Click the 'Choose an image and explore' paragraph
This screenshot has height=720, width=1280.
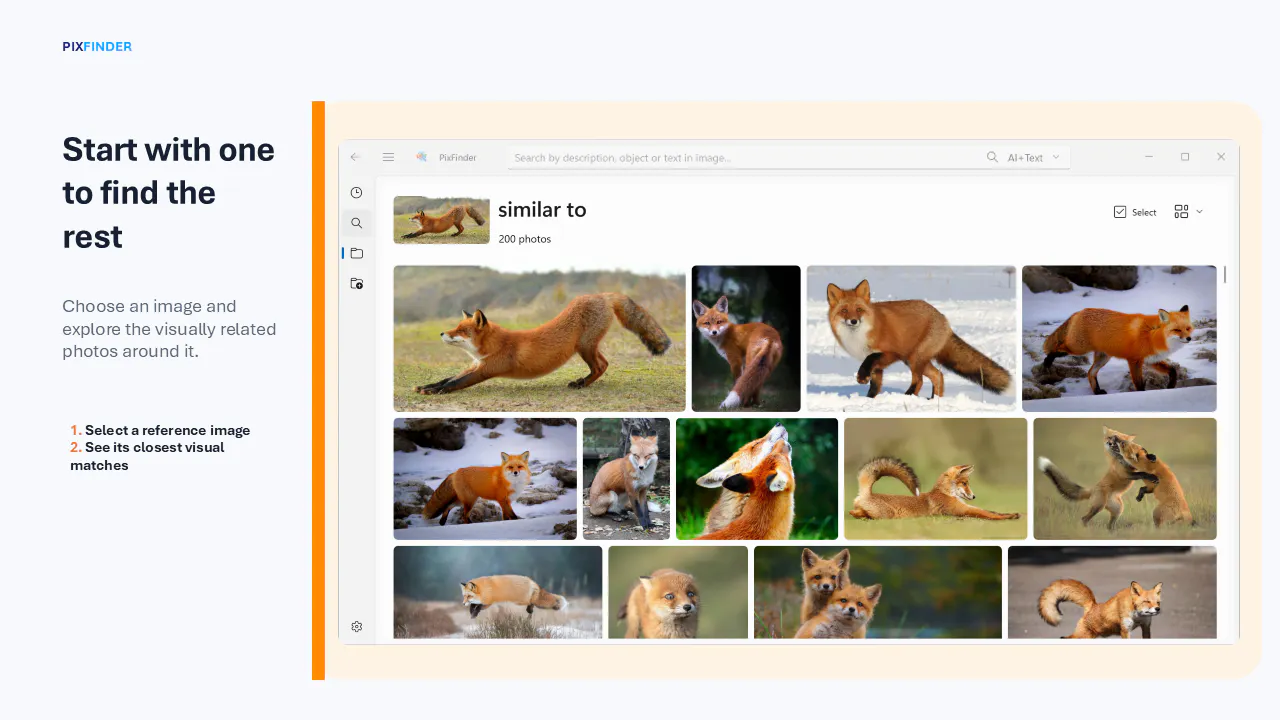(x=169, y=329)
